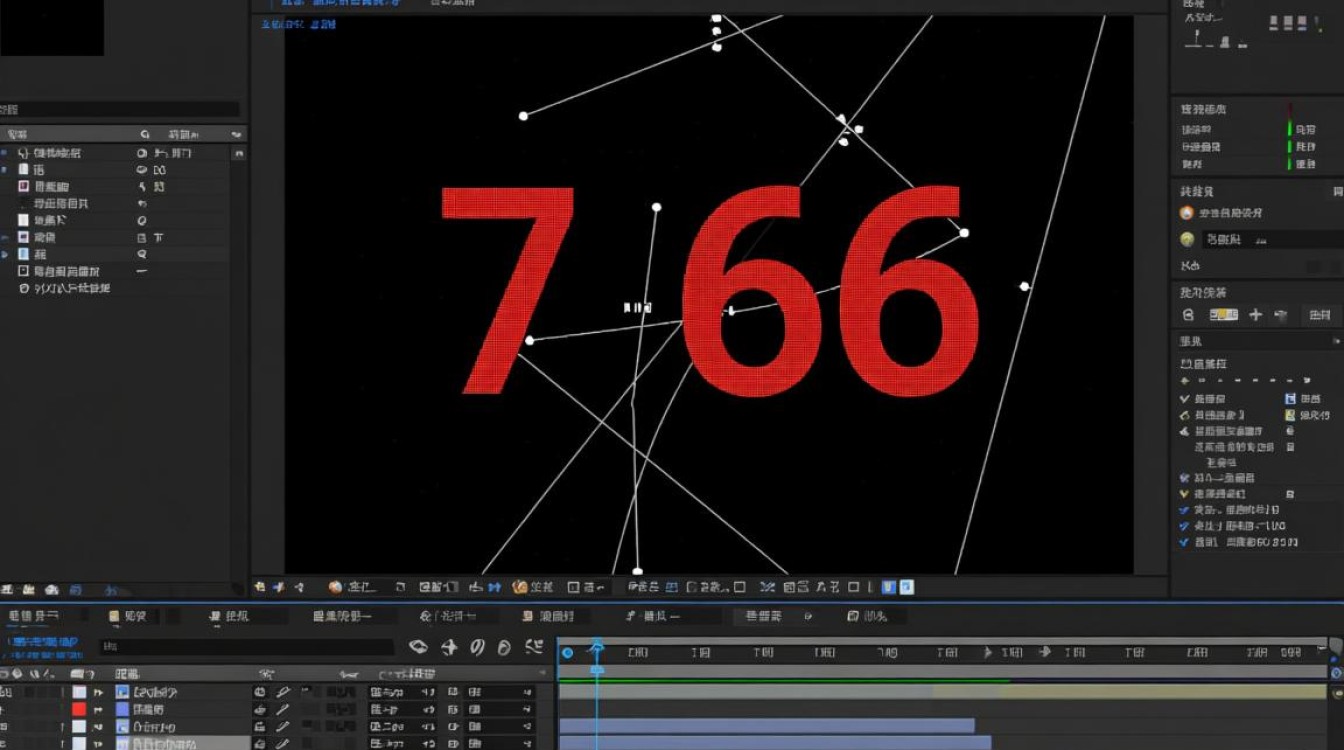Select the first tab of the timeline panel
This screenshot has height=750, width=1344.
pos(35,616)
